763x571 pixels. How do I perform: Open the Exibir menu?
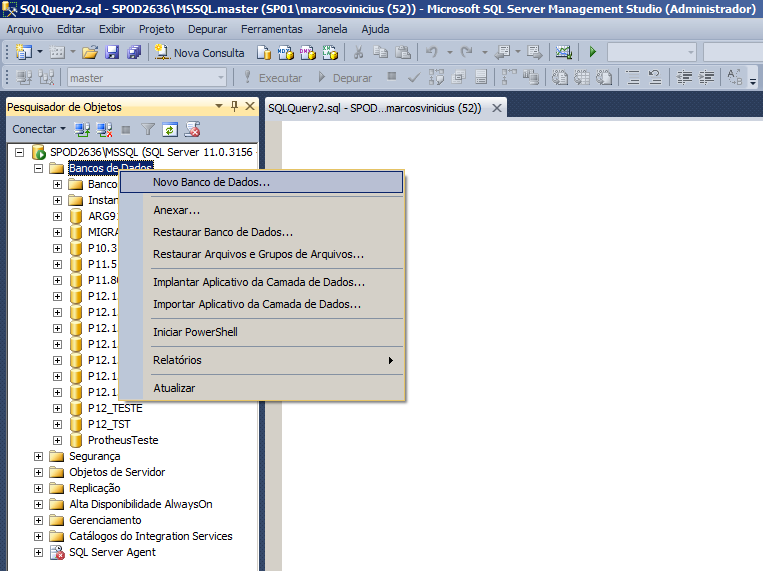tap(112, 29)
